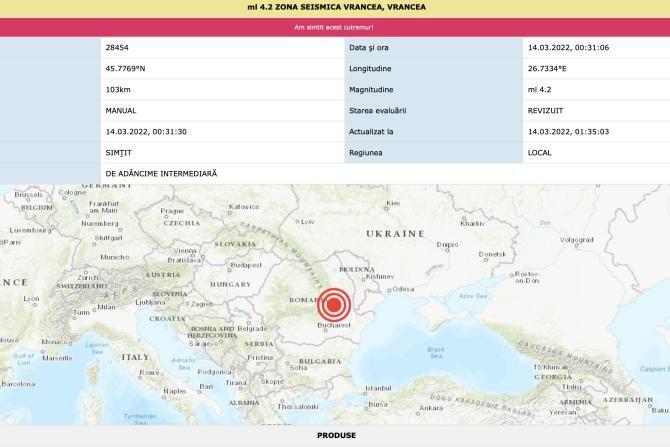This screenshot has height=447, width=670.
Task: Click the UKRAINE label on the map
Action: tap(395, 233)
